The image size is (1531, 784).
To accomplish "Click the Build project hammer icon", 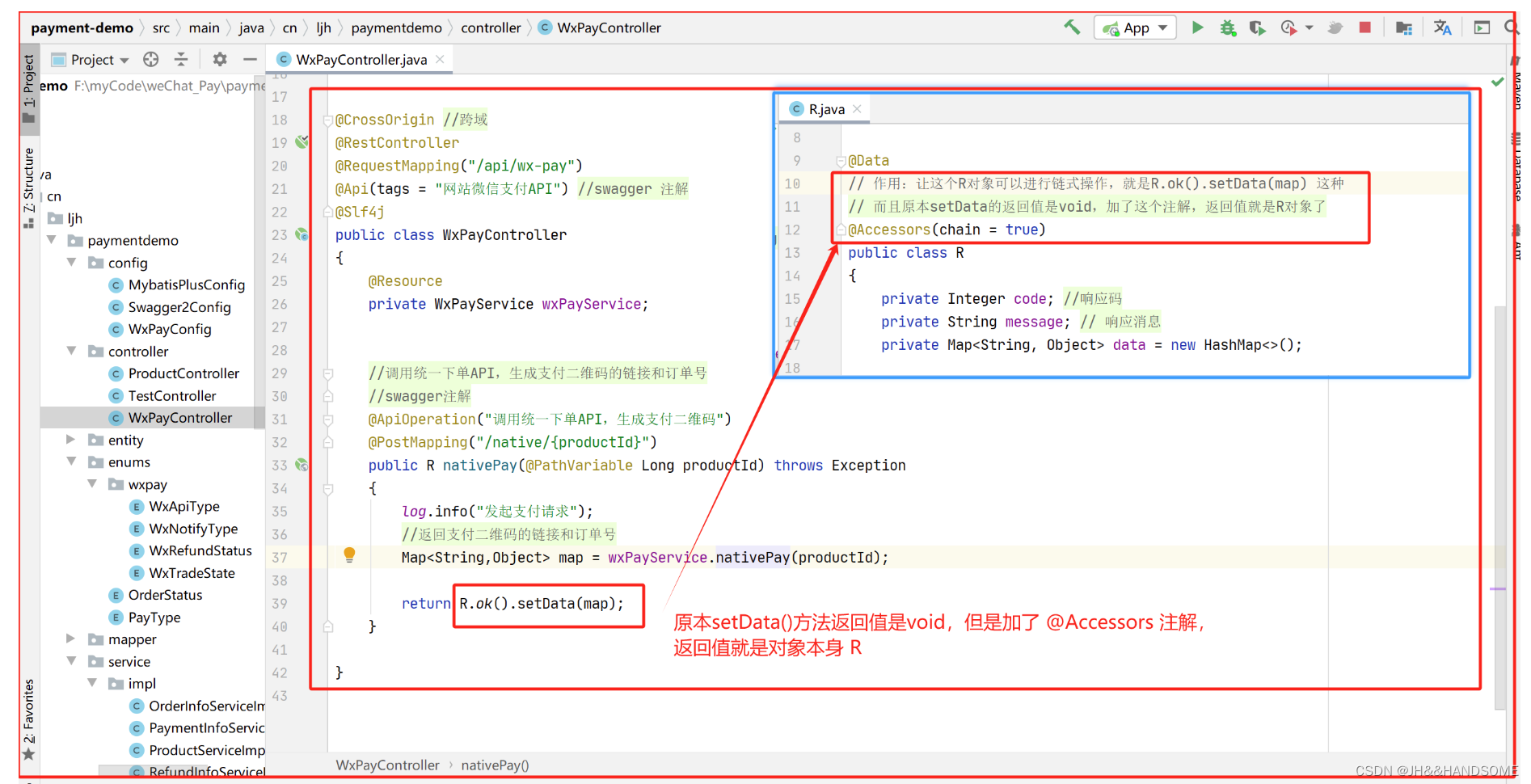I will click(1072, 27).
